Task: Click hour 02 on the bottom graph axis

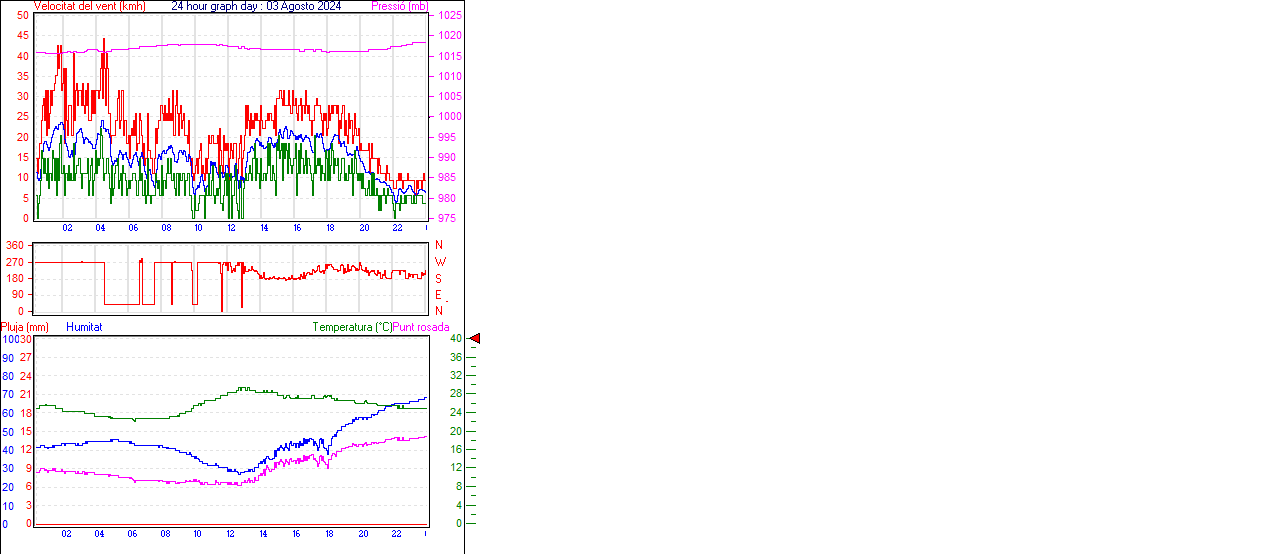Action: (67, 533)
